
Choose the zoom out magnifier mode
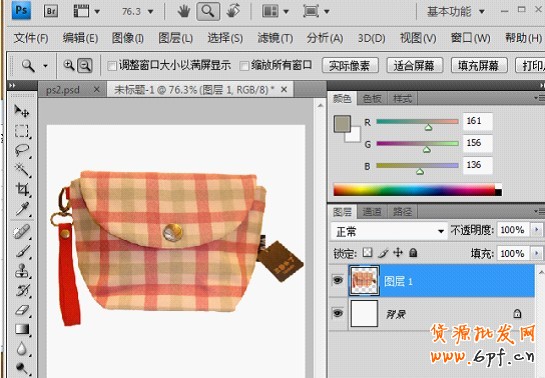click(85, 65)
